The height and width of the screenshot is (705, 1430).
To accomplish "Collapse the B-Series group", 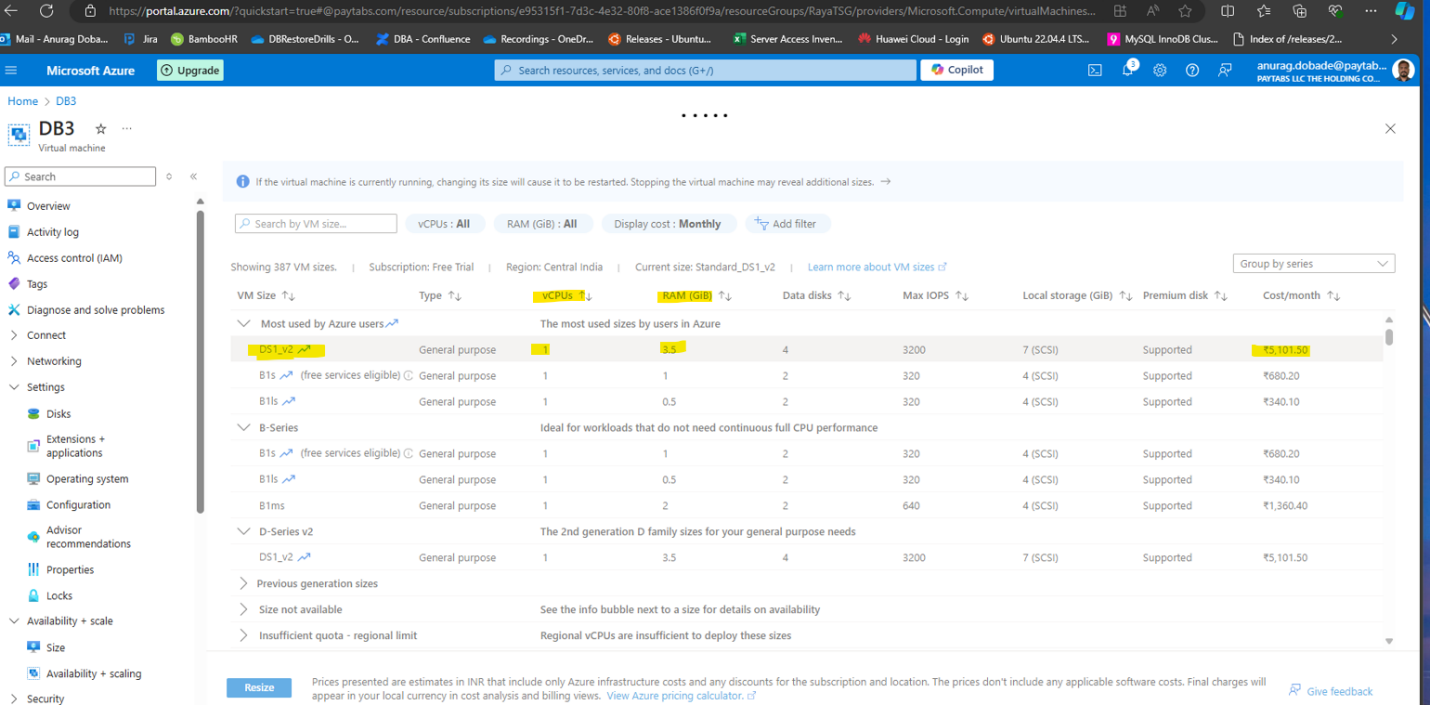I will [x=243, y=428].
